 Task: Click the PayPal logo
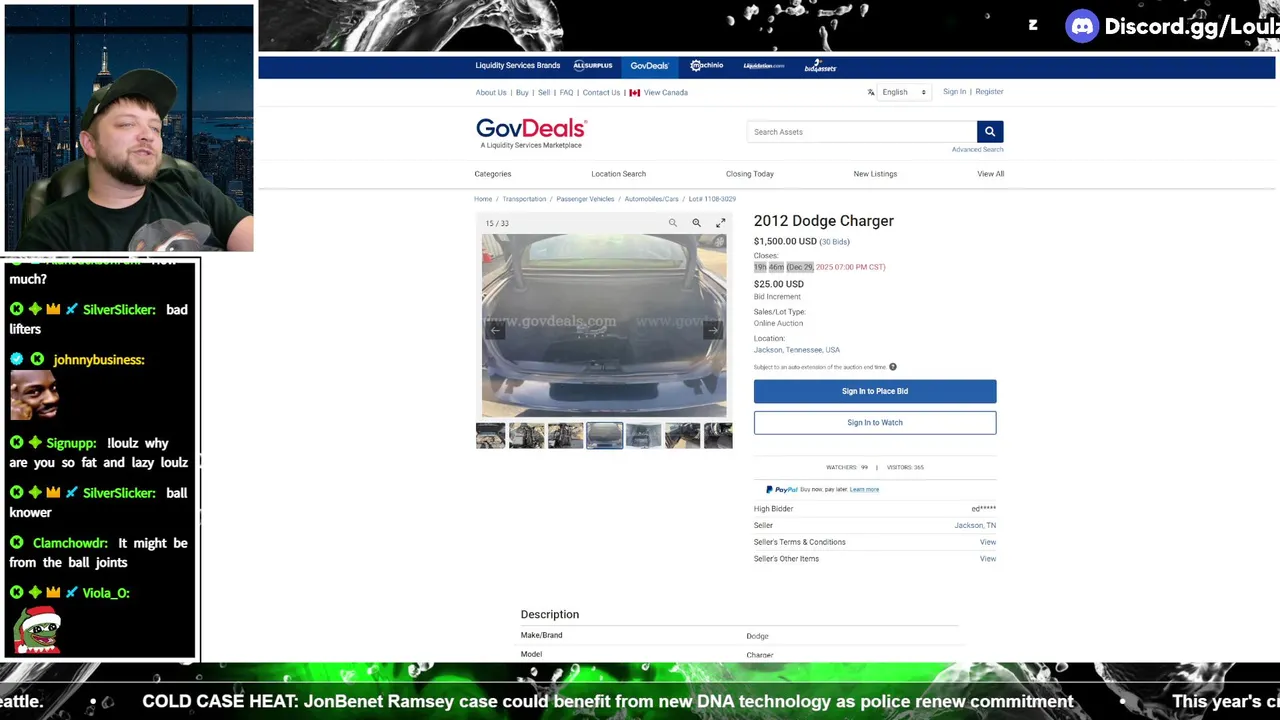782,489
